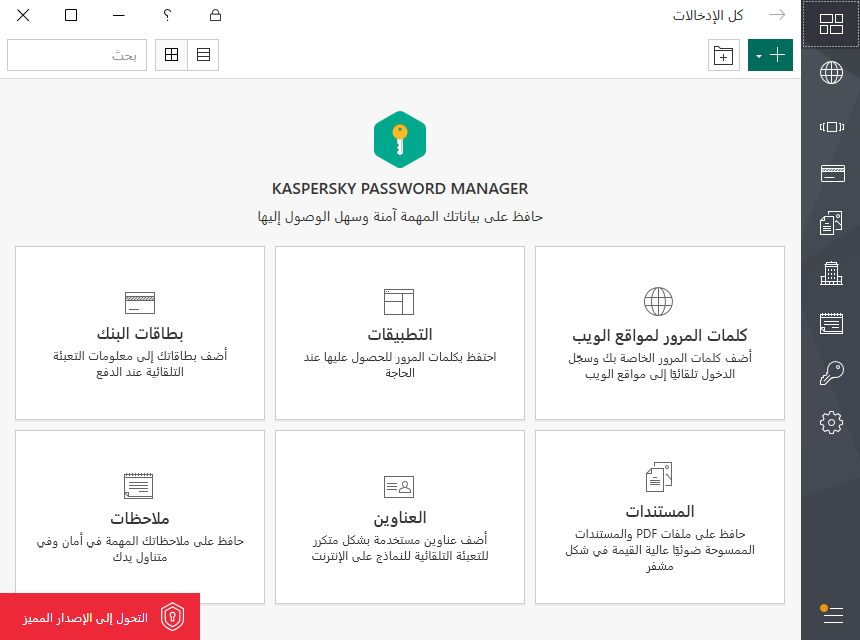Click التحول إلى الإصدار المميز upgrade banner
Image resolution: width=860 pixels, height=640 pixels.
click(100, 616)
